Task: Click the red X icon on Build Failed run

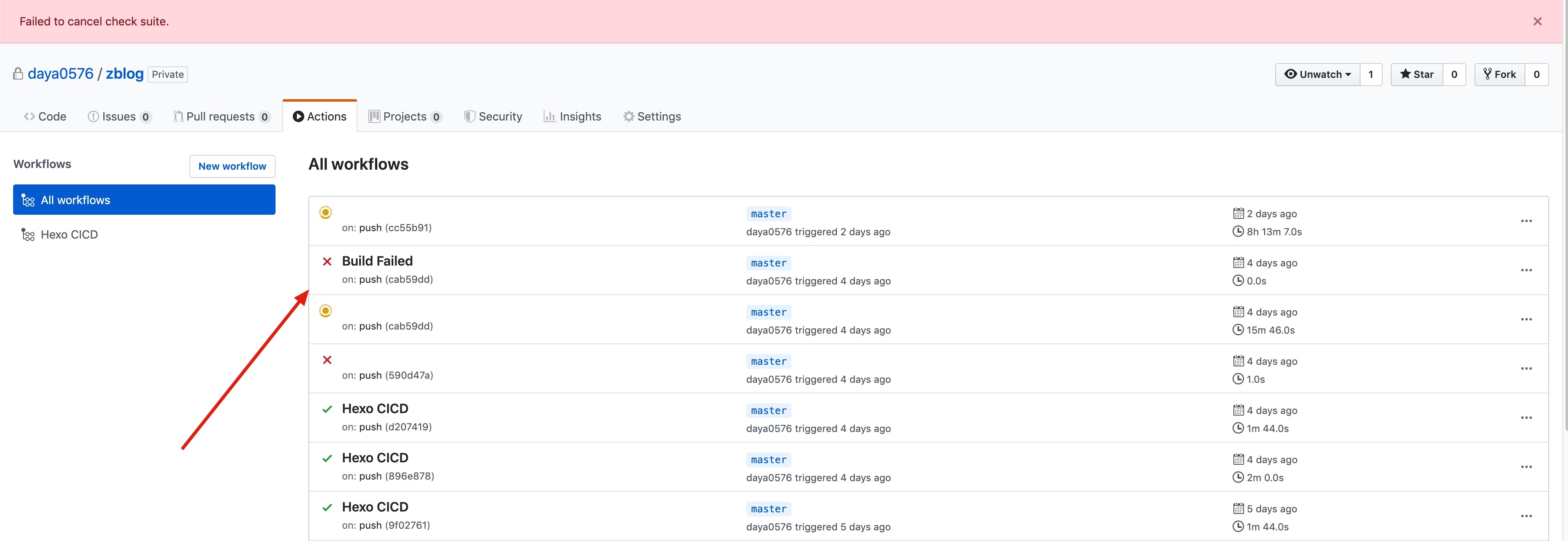Action: (327, 261)
